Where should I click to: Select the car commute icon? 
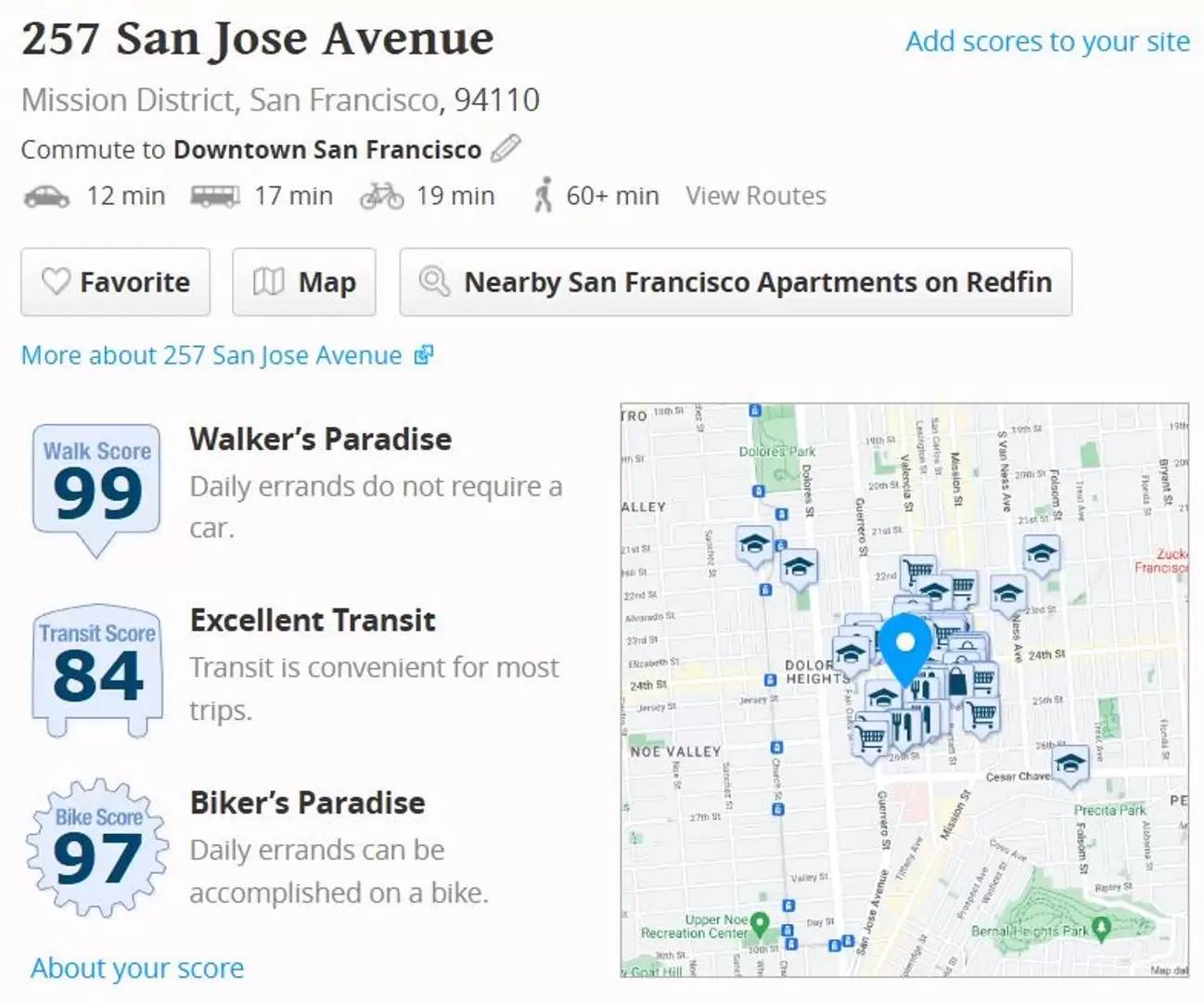[46, 197]
